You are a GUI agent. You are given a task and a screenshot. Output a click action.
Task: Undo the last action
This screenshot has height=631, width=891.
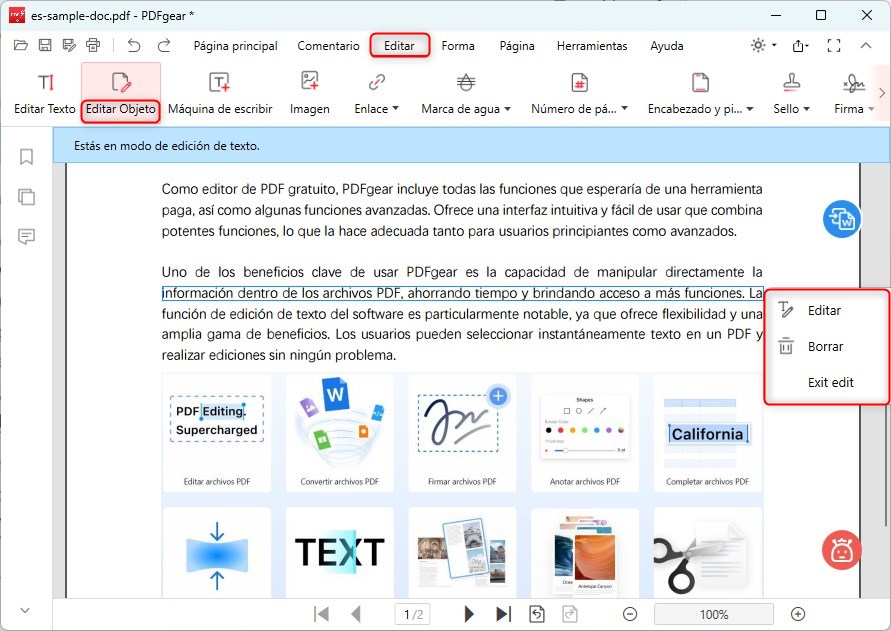tap(134, 45)
